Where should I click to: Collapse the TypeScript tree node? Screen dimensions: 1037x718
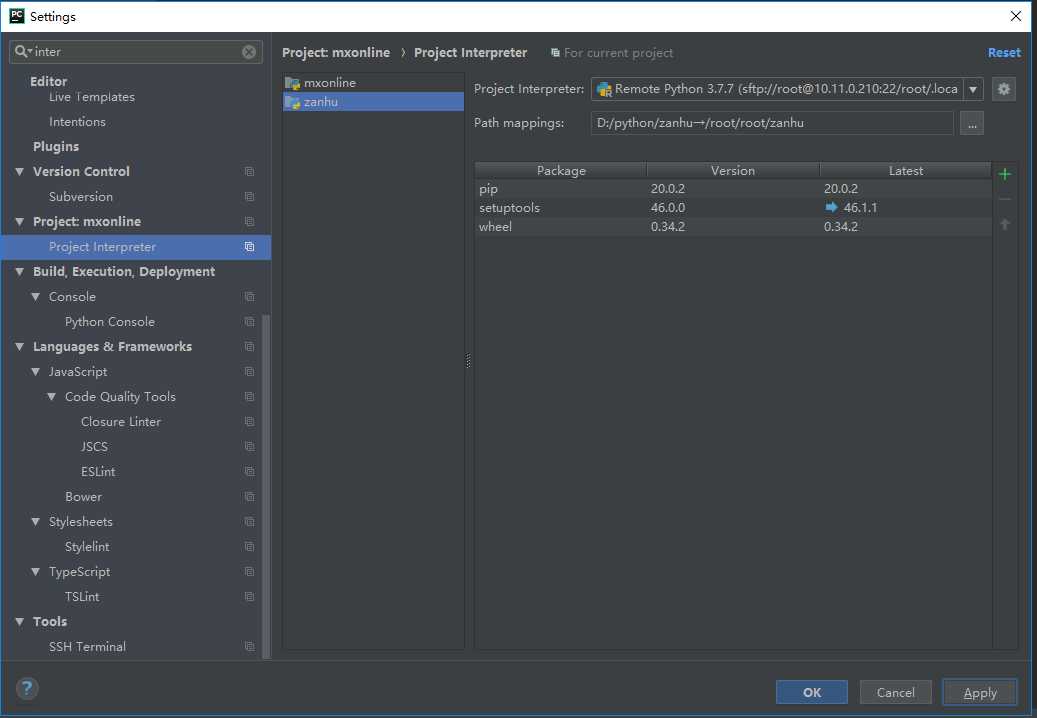[x=36, y=572]
